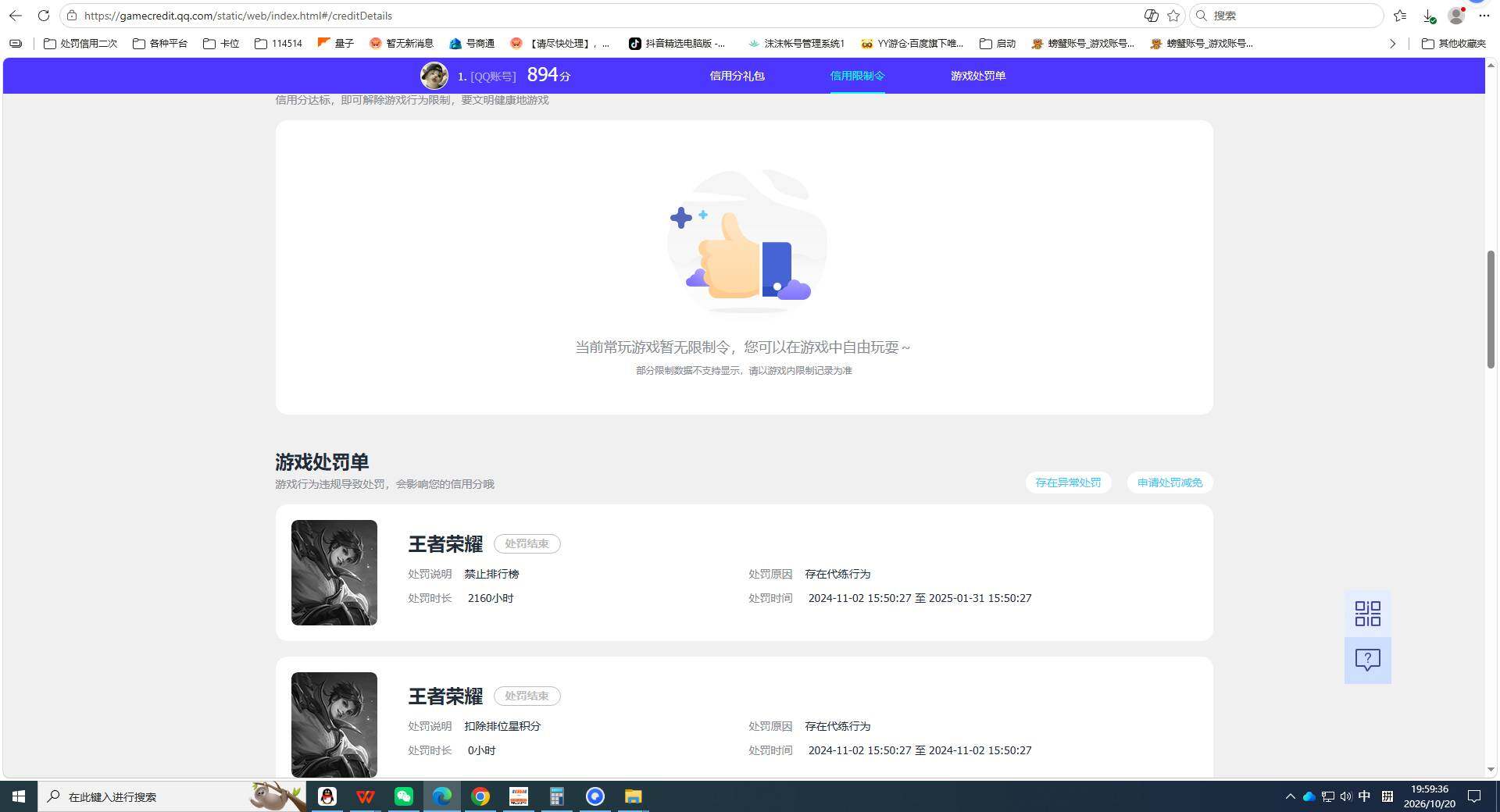Click hero thumbnail of 禁止排行榜 penalty
This screenshot has width=1500, height=812.
[334, 572]
